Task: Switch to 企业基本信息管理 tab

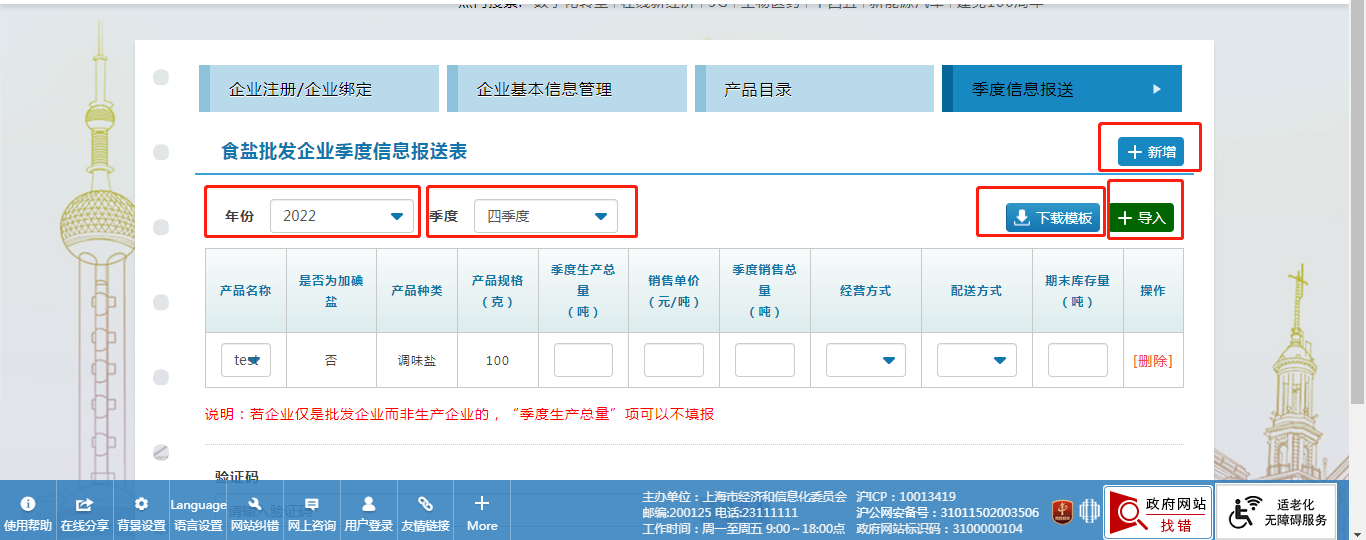Action: (566, 89)
